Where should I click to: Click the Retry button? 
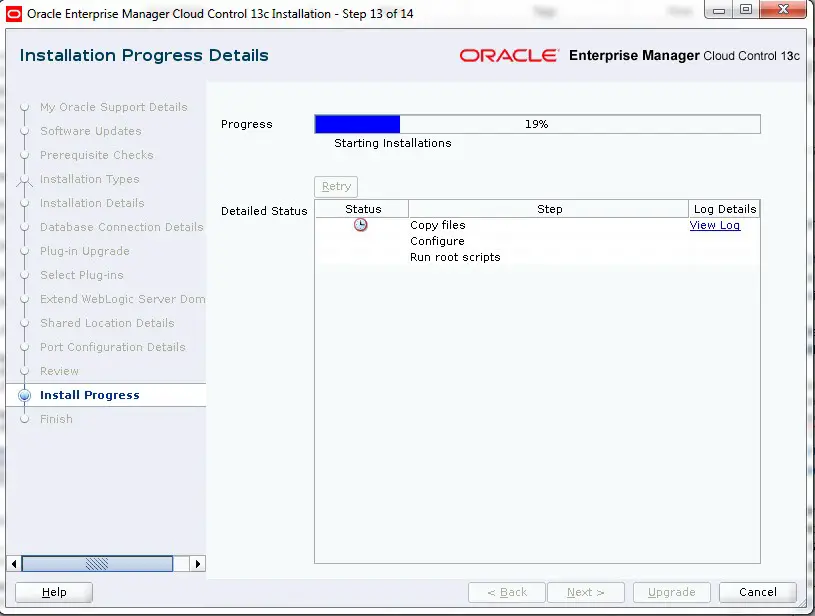click(x=336, y=187)
